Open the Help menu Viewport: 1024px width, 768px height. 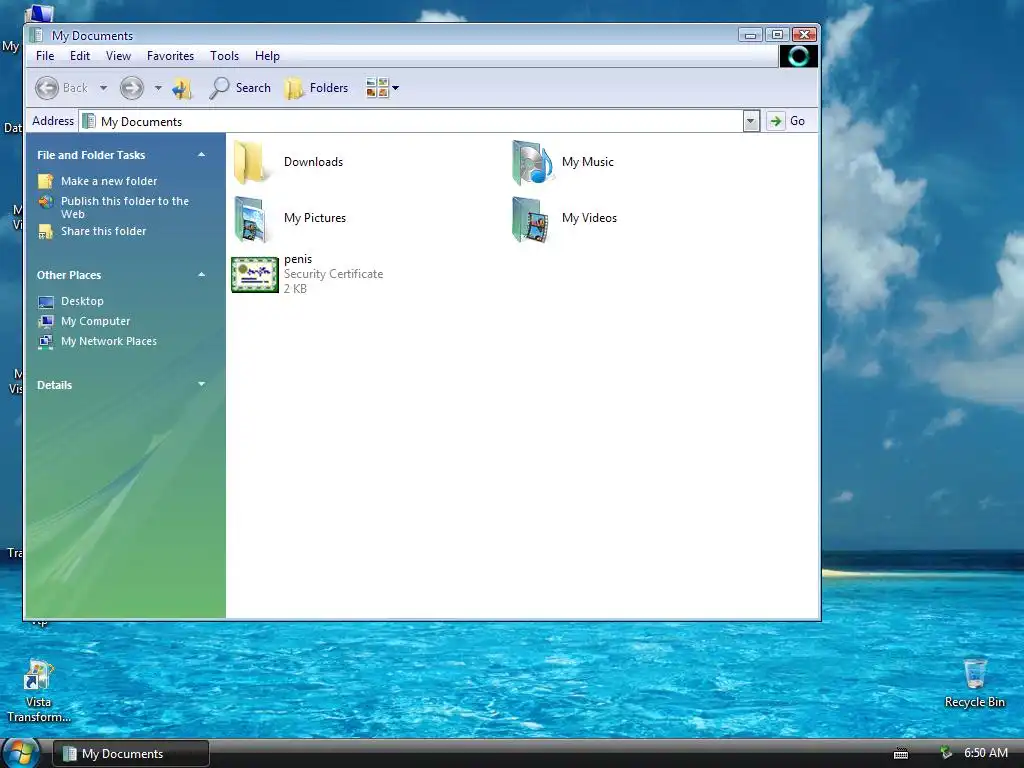tap(267, 56)
